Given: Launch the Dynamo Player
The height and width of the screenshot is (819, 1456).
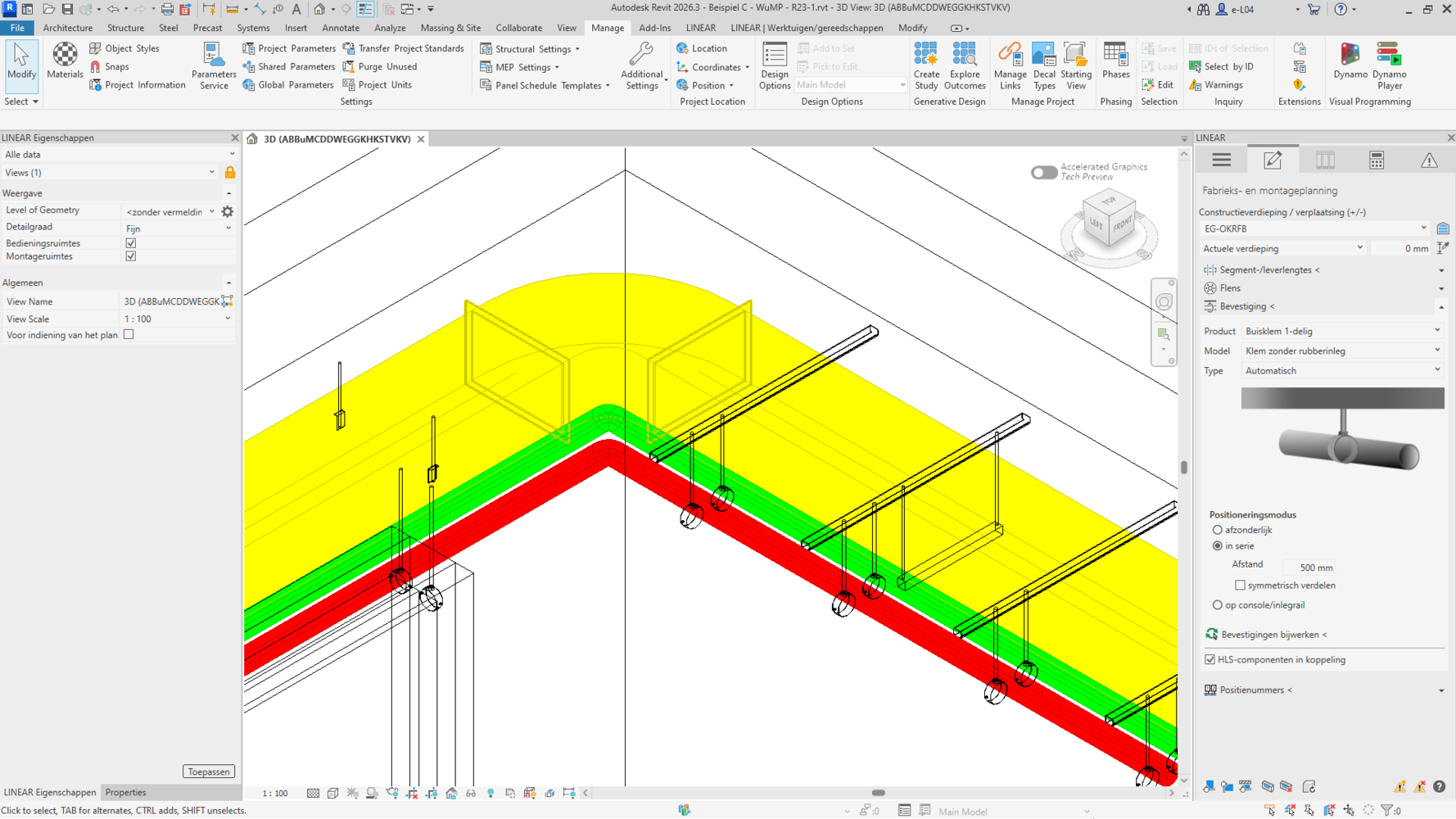Looking at the screenshot, I should pos(1389,66).
